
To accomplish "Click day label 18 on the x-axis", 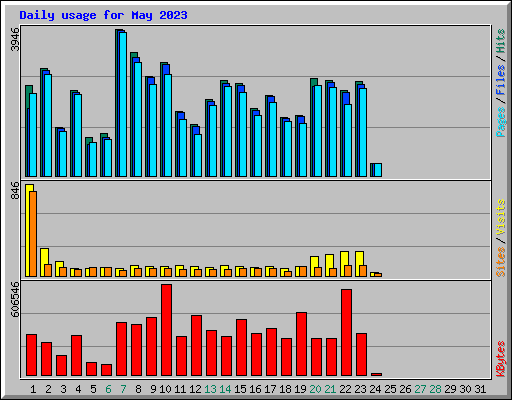I will [x=285, y=389].
